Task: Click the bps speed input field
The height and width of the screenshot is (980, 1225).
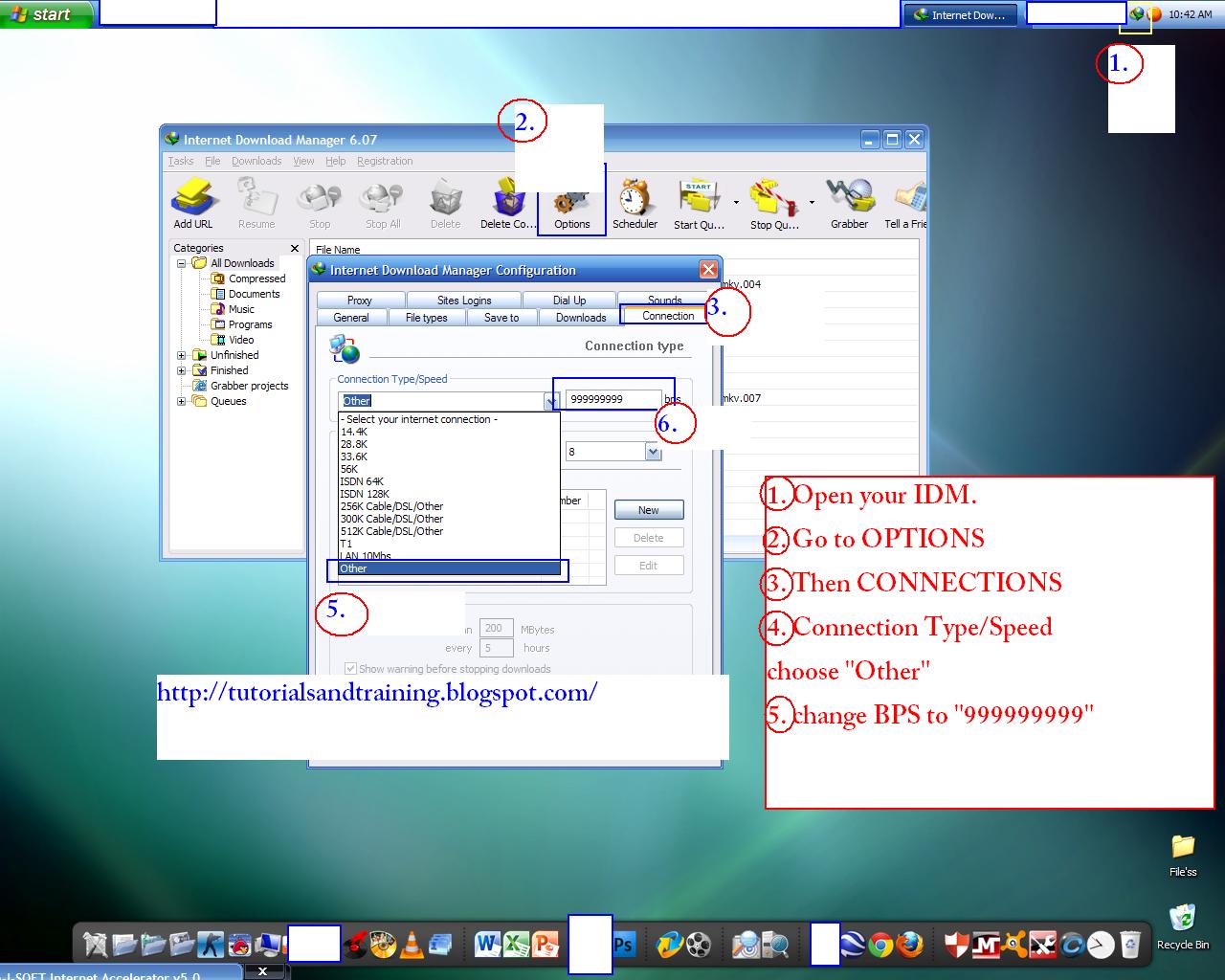Action: point(613,399)
